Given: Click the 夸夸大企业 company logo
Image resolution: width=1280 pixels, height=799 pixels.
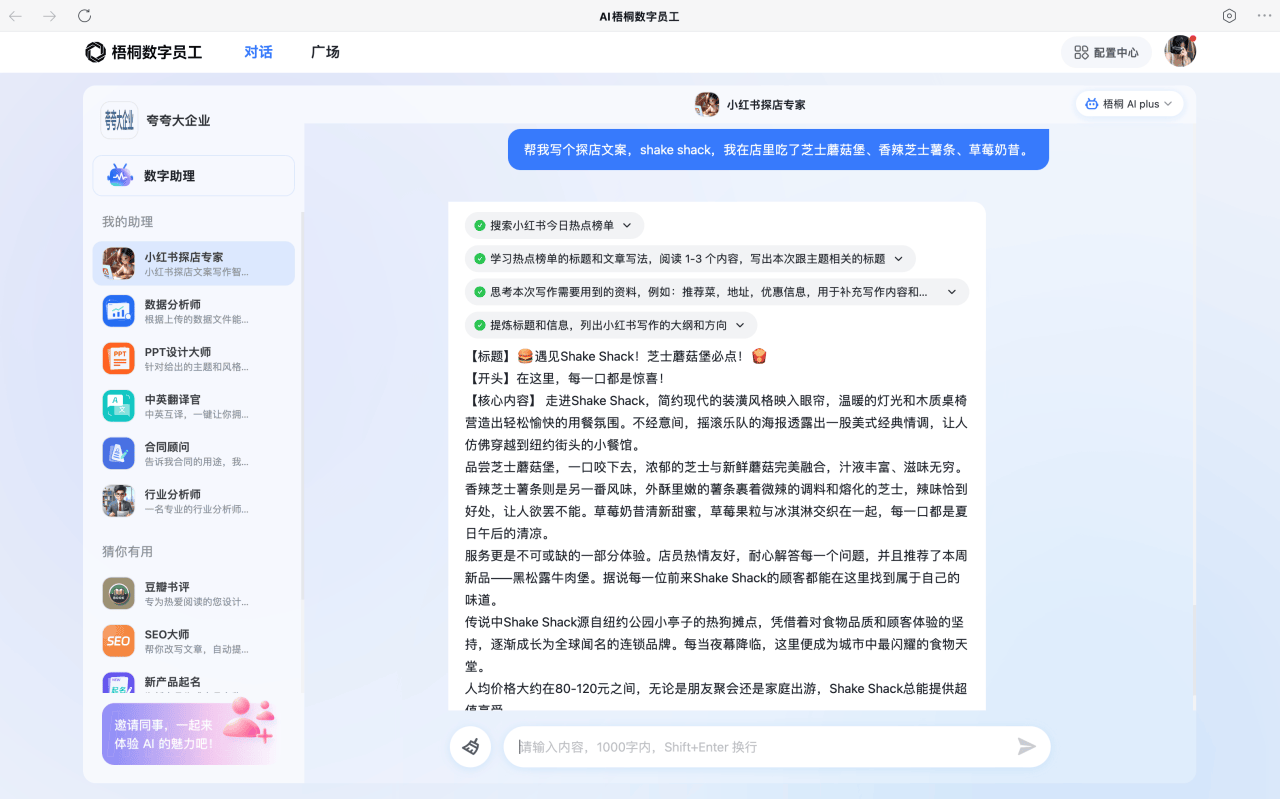Looking at the screenshot, I should point(119,120).
